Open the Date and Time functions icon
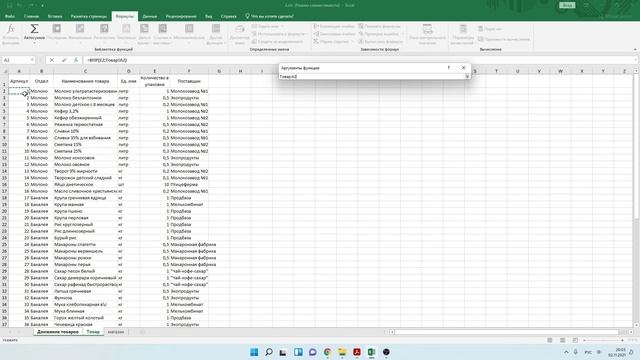640x360 pixels. 144,29
